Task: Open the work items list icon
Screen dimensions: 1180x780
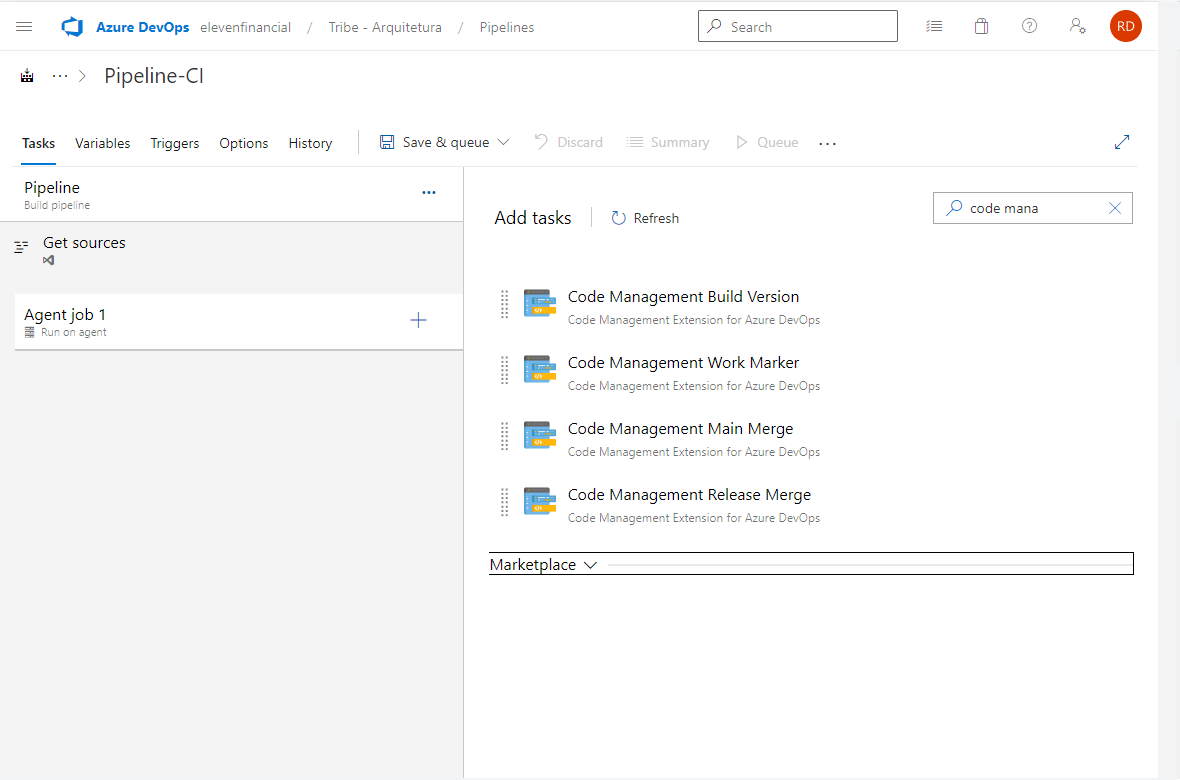Action: [x=934, y=26]
